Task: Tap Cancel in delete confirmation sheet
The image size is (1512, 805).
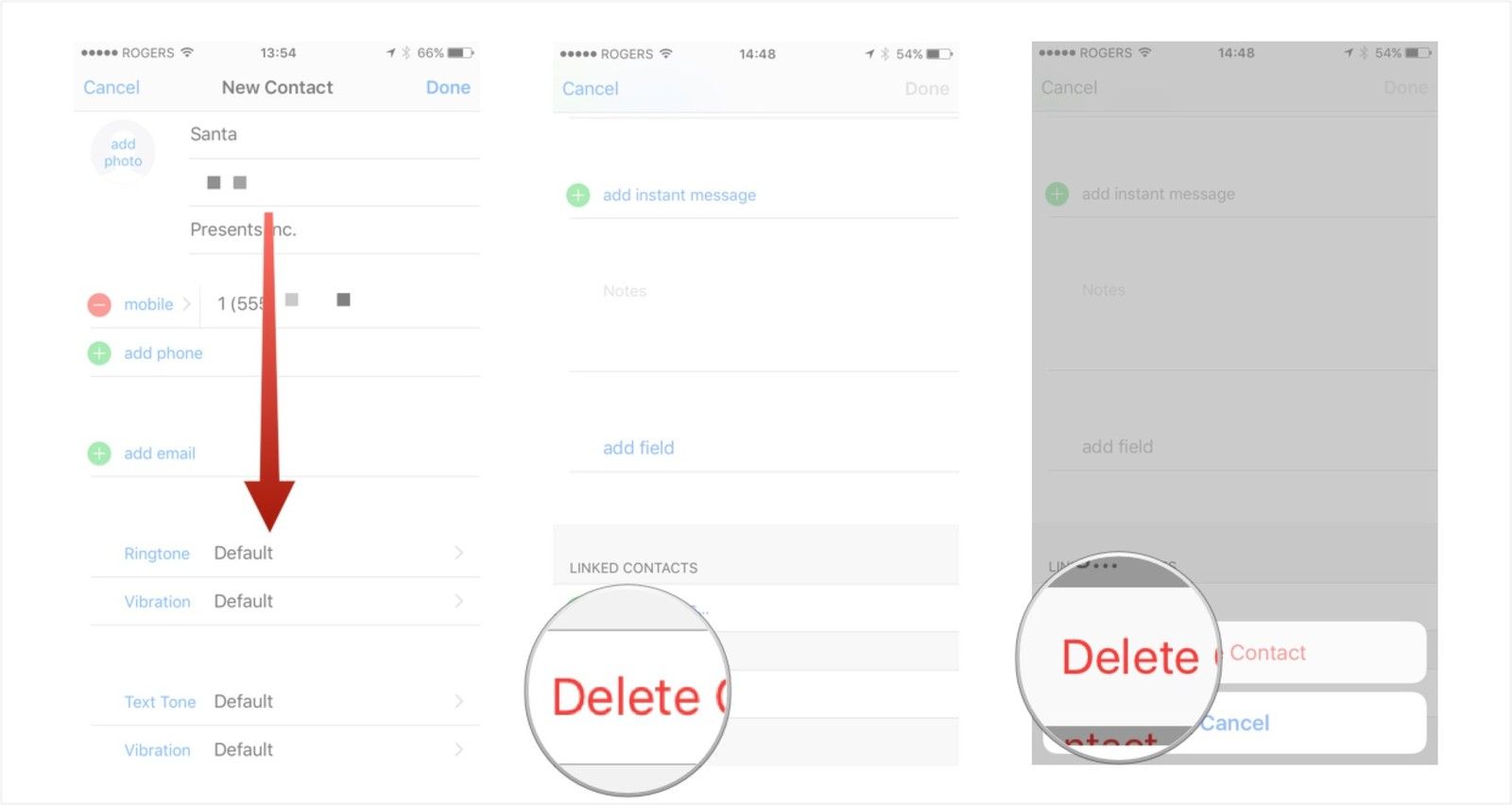Action: (x=1234, y=723)
